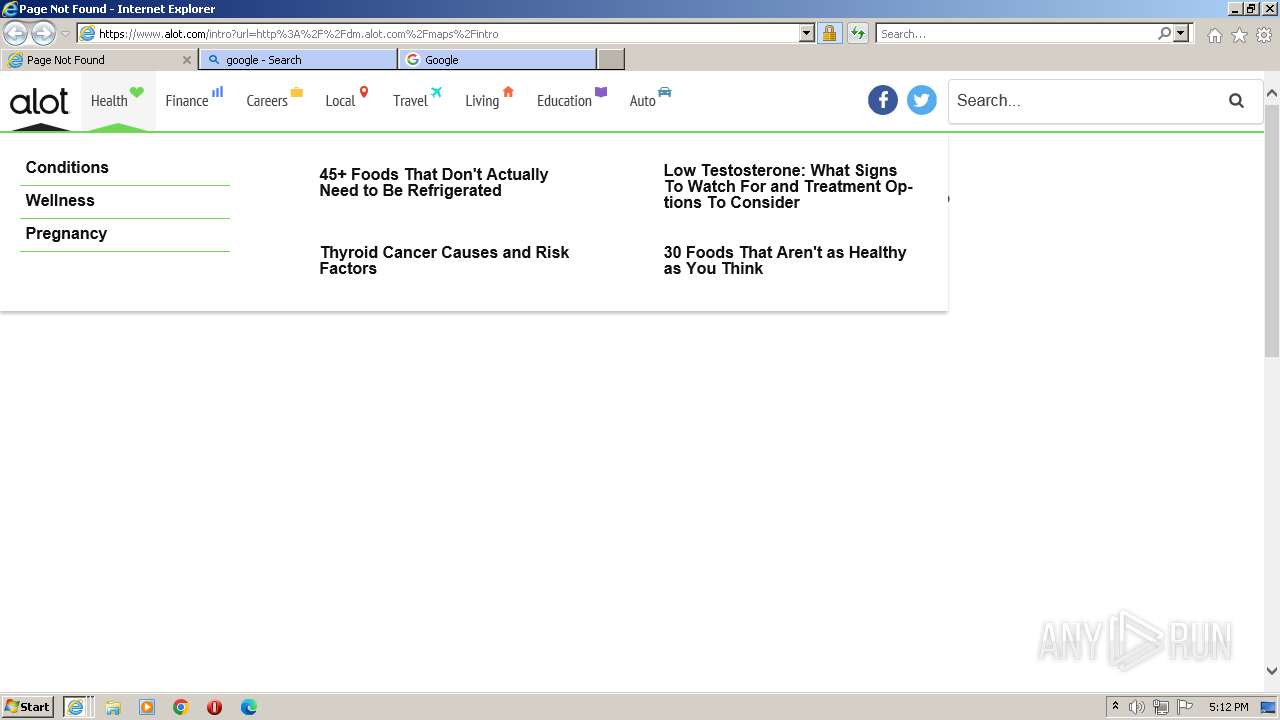The height and width of the screenshot is (720, 1280).
Task: Open the Pregnancy category link
Action: [x=66, y=233]
